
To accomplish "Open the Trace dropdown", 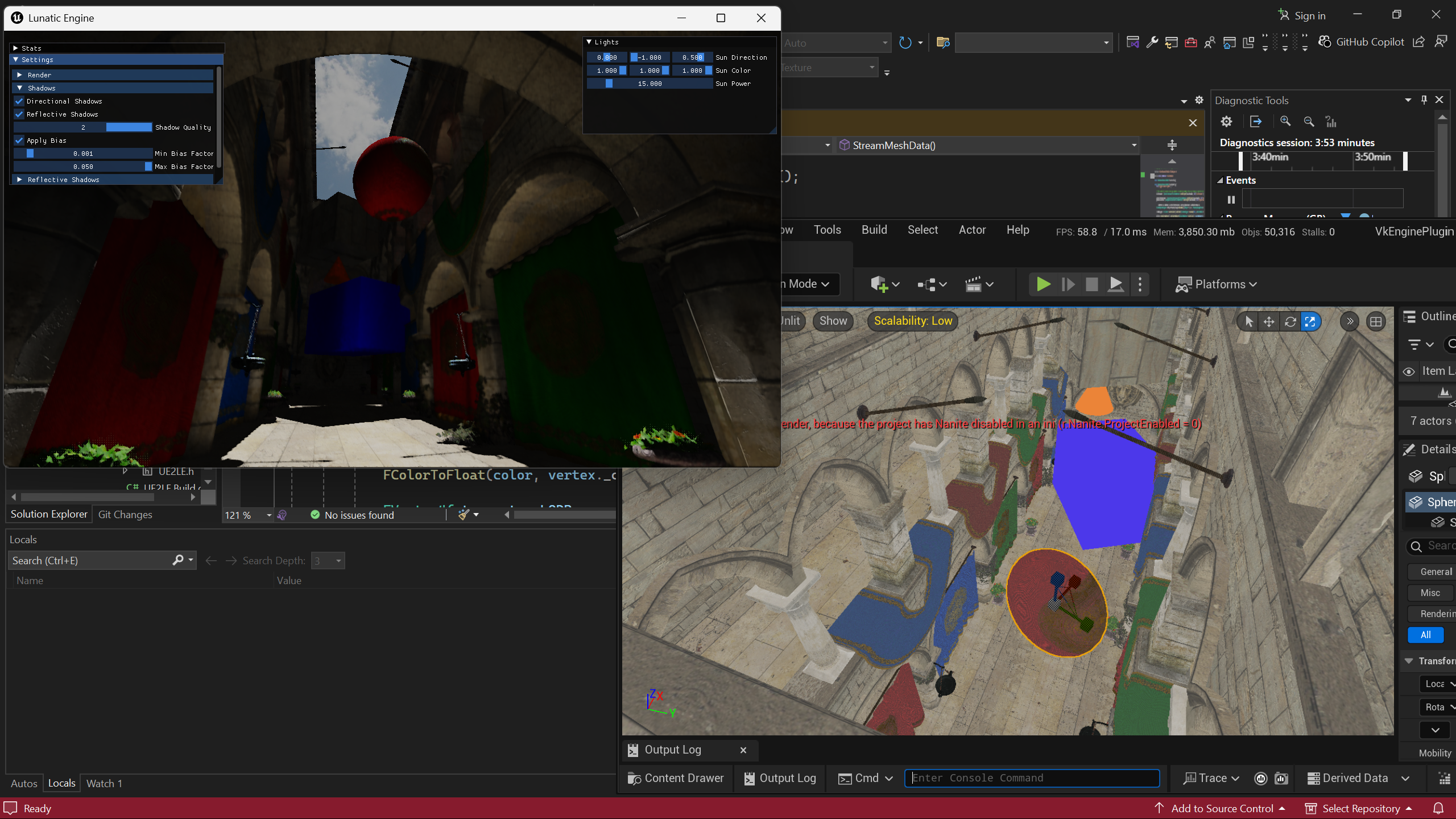I will tap(1211, 778).
